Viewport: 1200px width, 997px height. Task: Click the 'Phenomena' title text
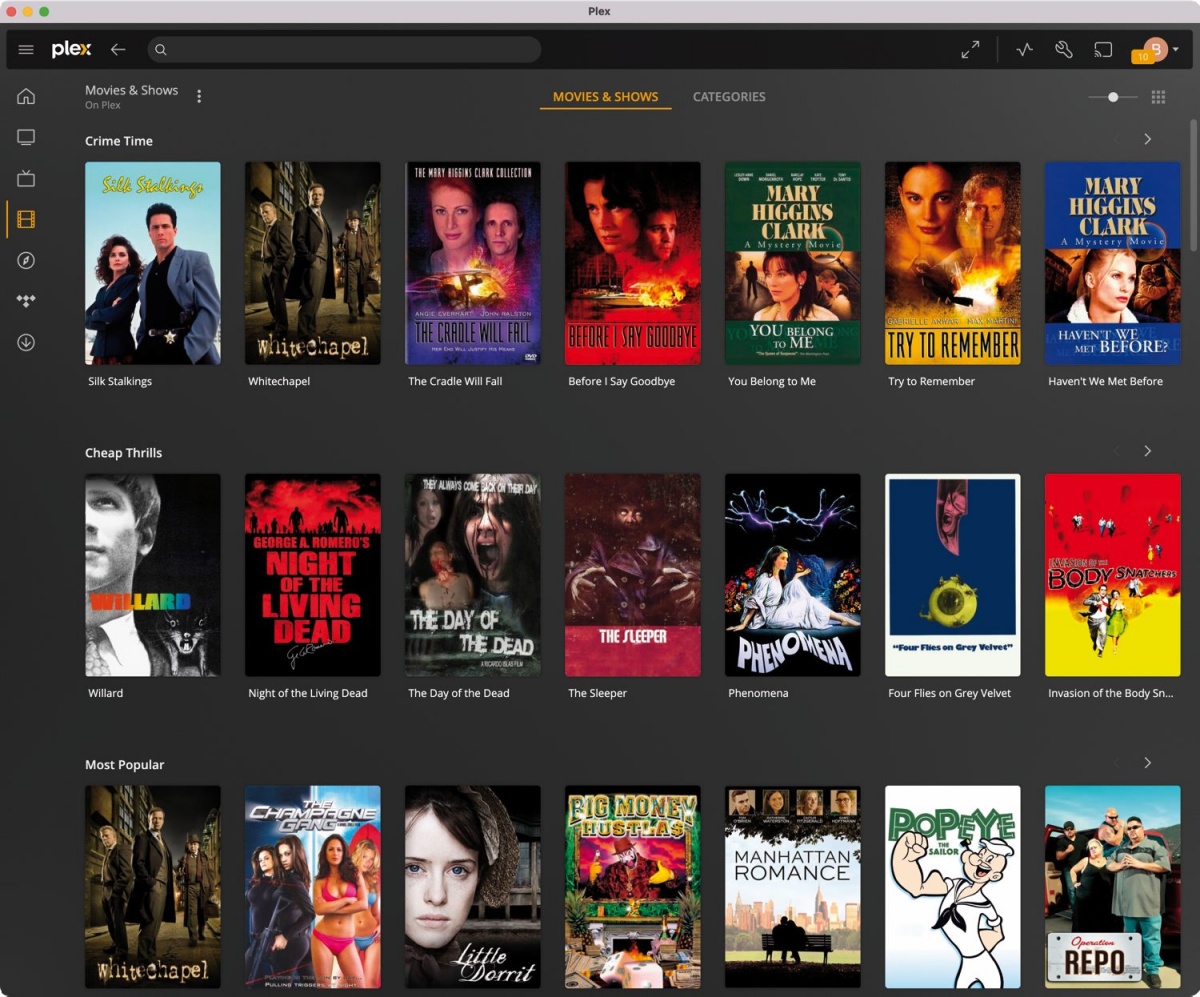(758, 693)
